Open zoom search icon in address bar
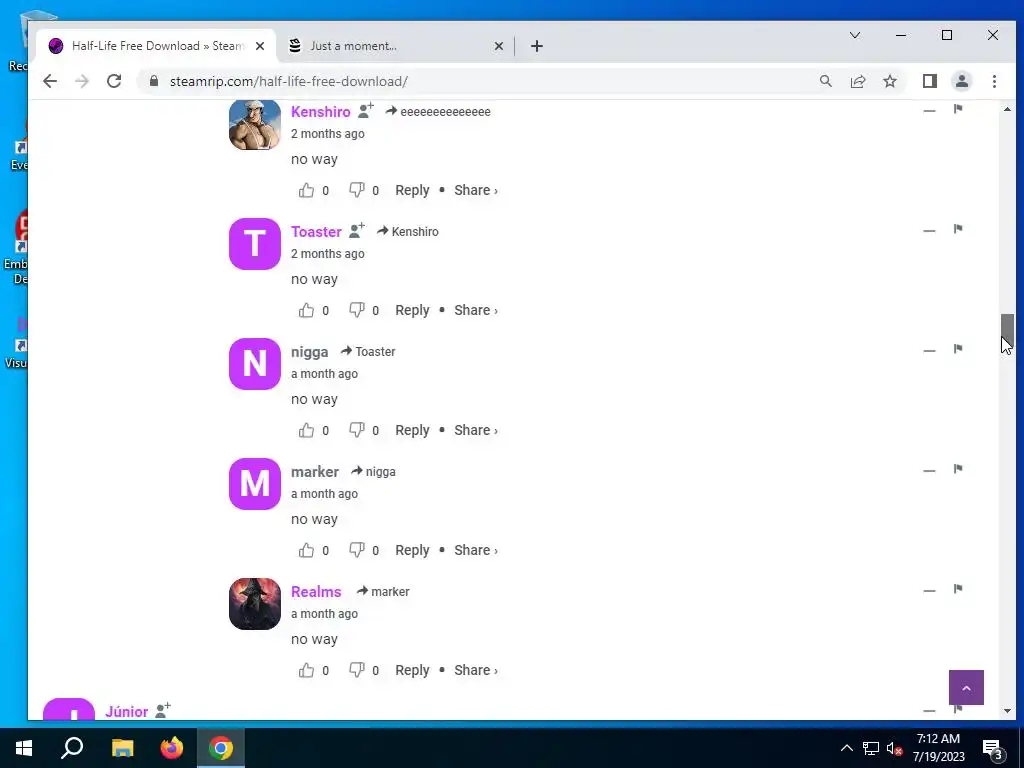This screenshot has height=768, width=1024. click(826, 81)
